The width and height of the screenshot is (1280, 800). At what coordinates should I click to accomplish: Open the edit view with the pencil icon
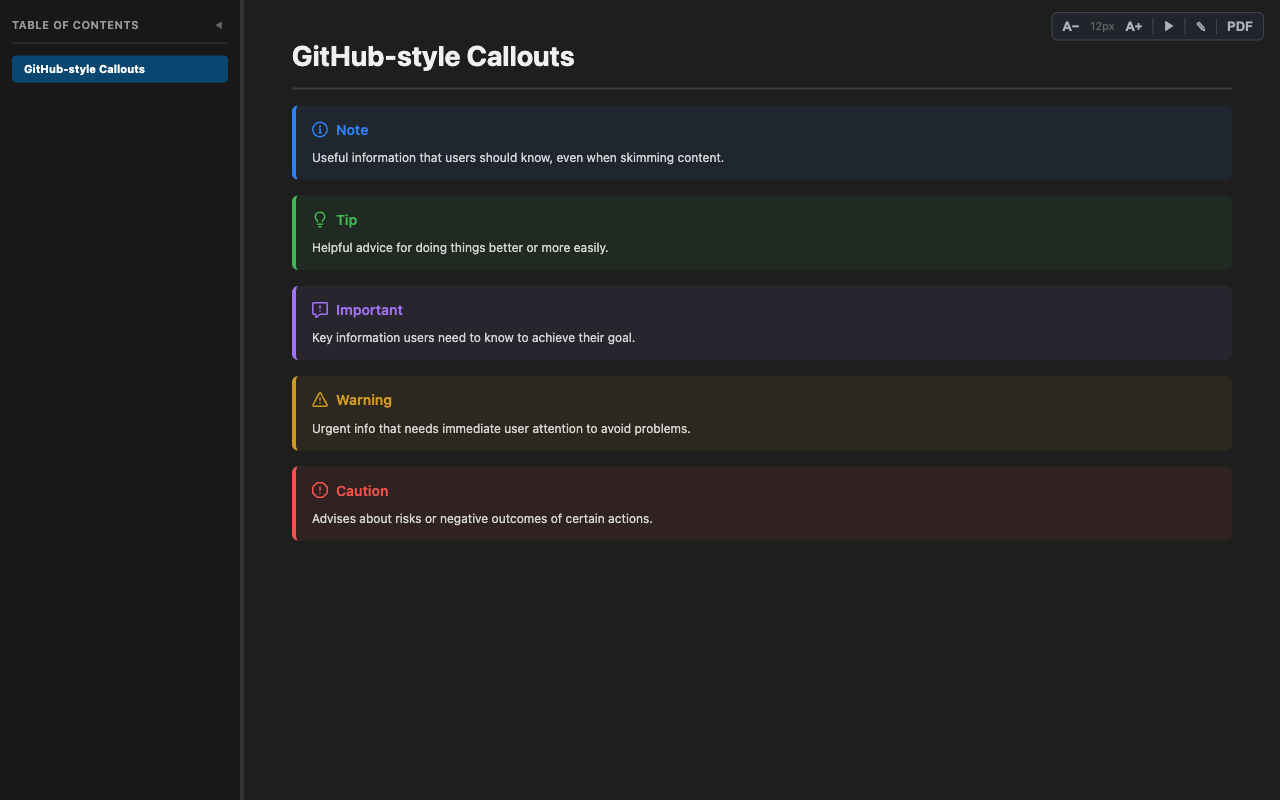tap(1200, 26)
